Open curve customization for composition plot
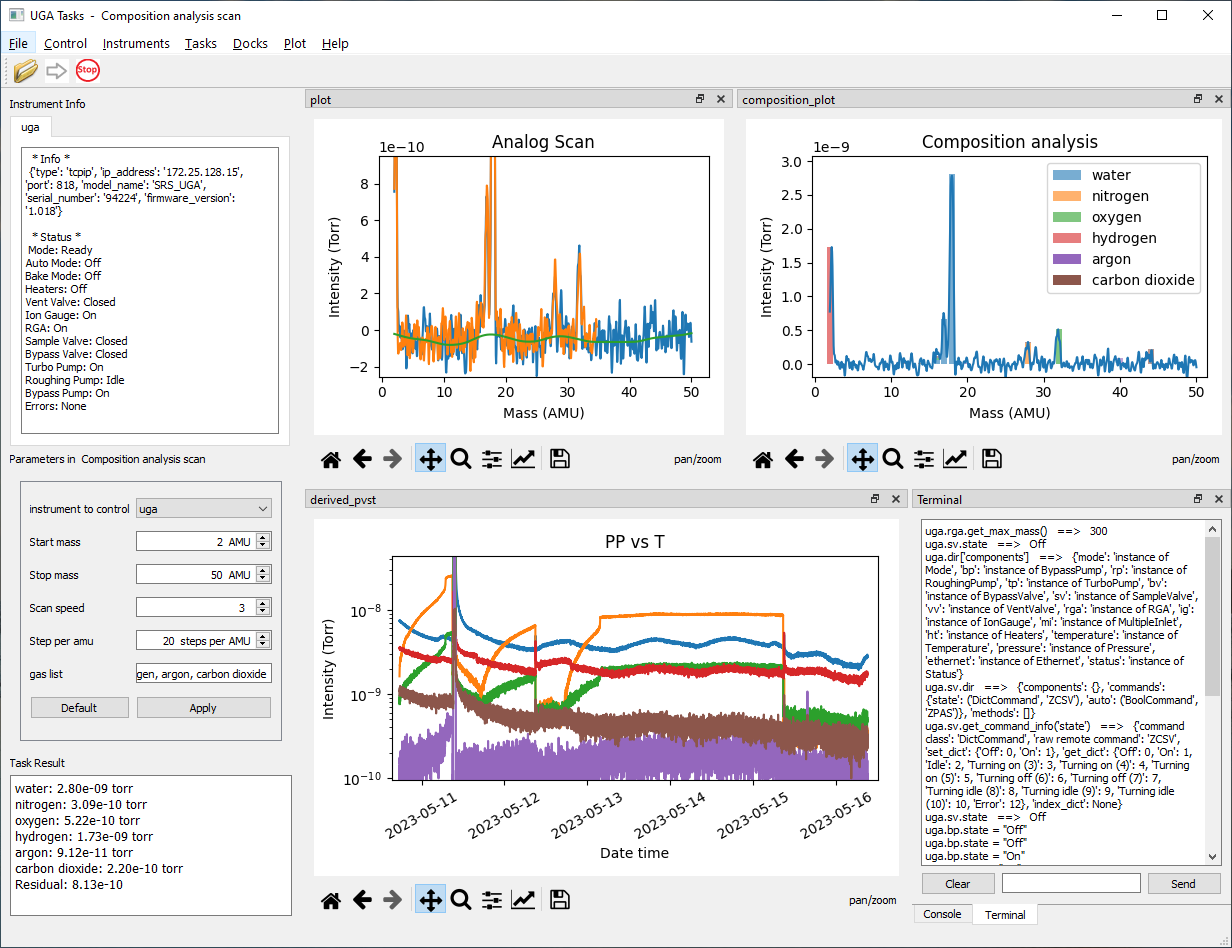Image resolution: width=1232 pixels, height=948 pixels. point(955,458)
